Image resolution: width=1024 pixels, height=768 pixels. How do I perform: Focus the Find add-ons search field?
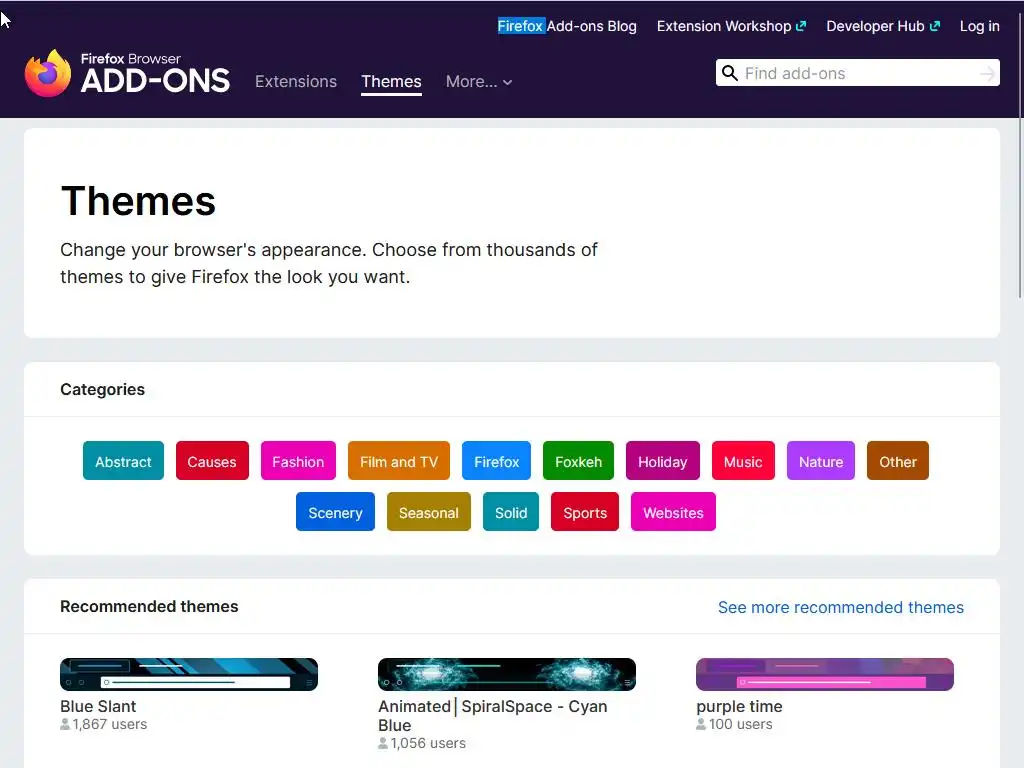[857, 73]
